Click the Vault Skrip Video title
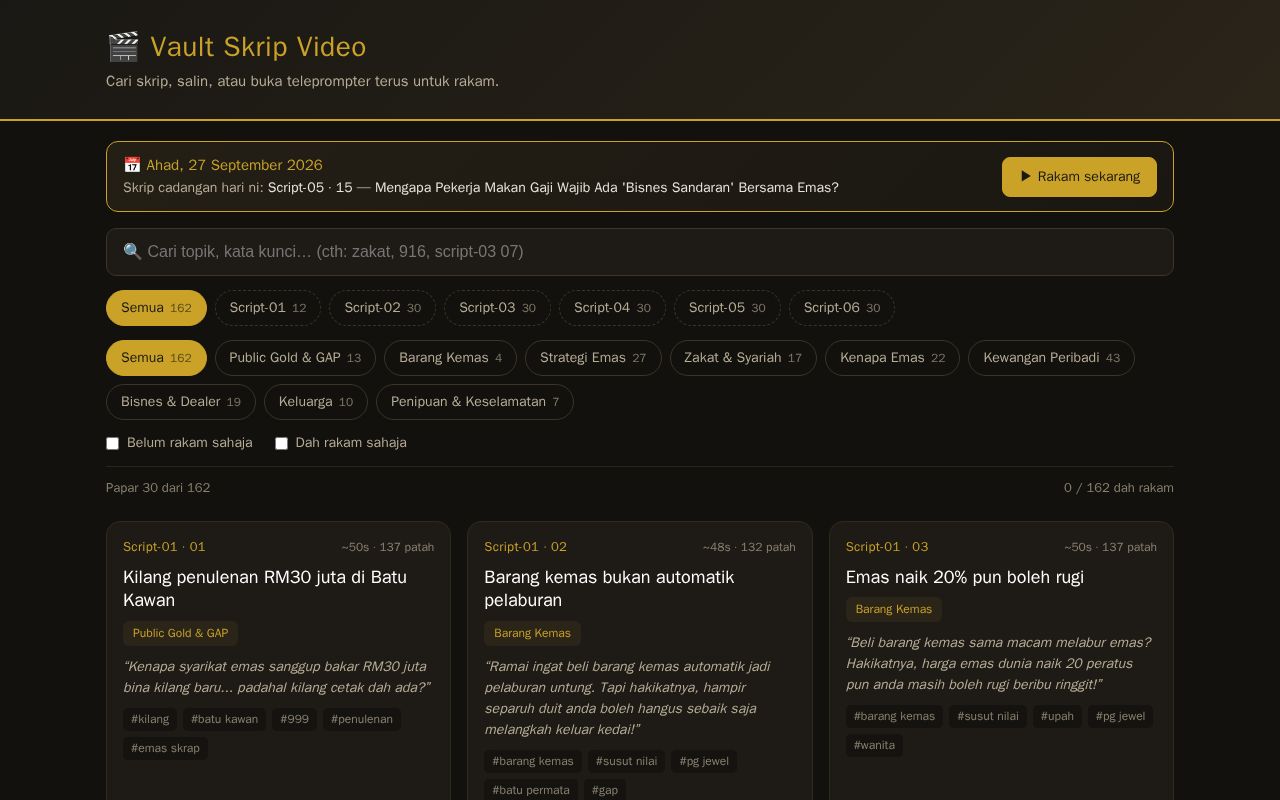The image size is (1280, 800). click(258, 47)
